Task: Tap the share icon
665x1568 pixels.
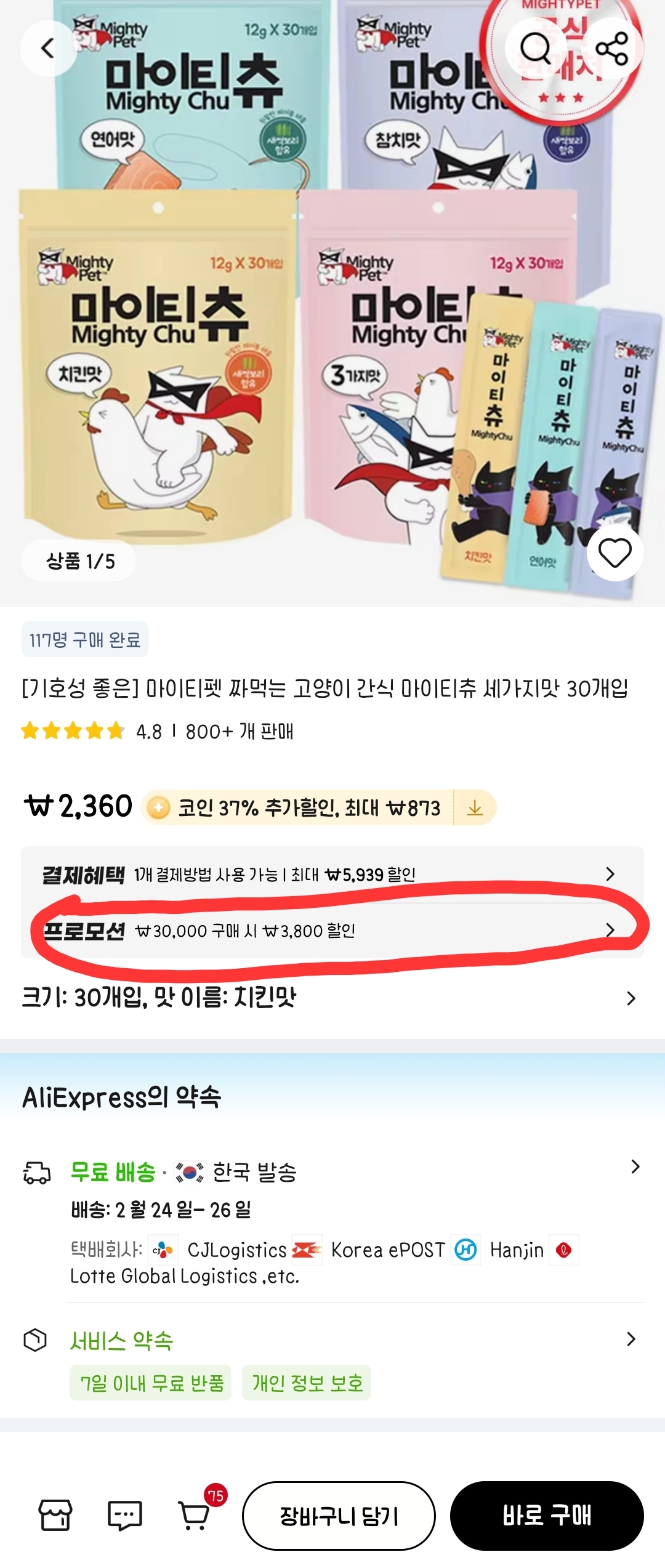Action: click(x=612, y=48)
